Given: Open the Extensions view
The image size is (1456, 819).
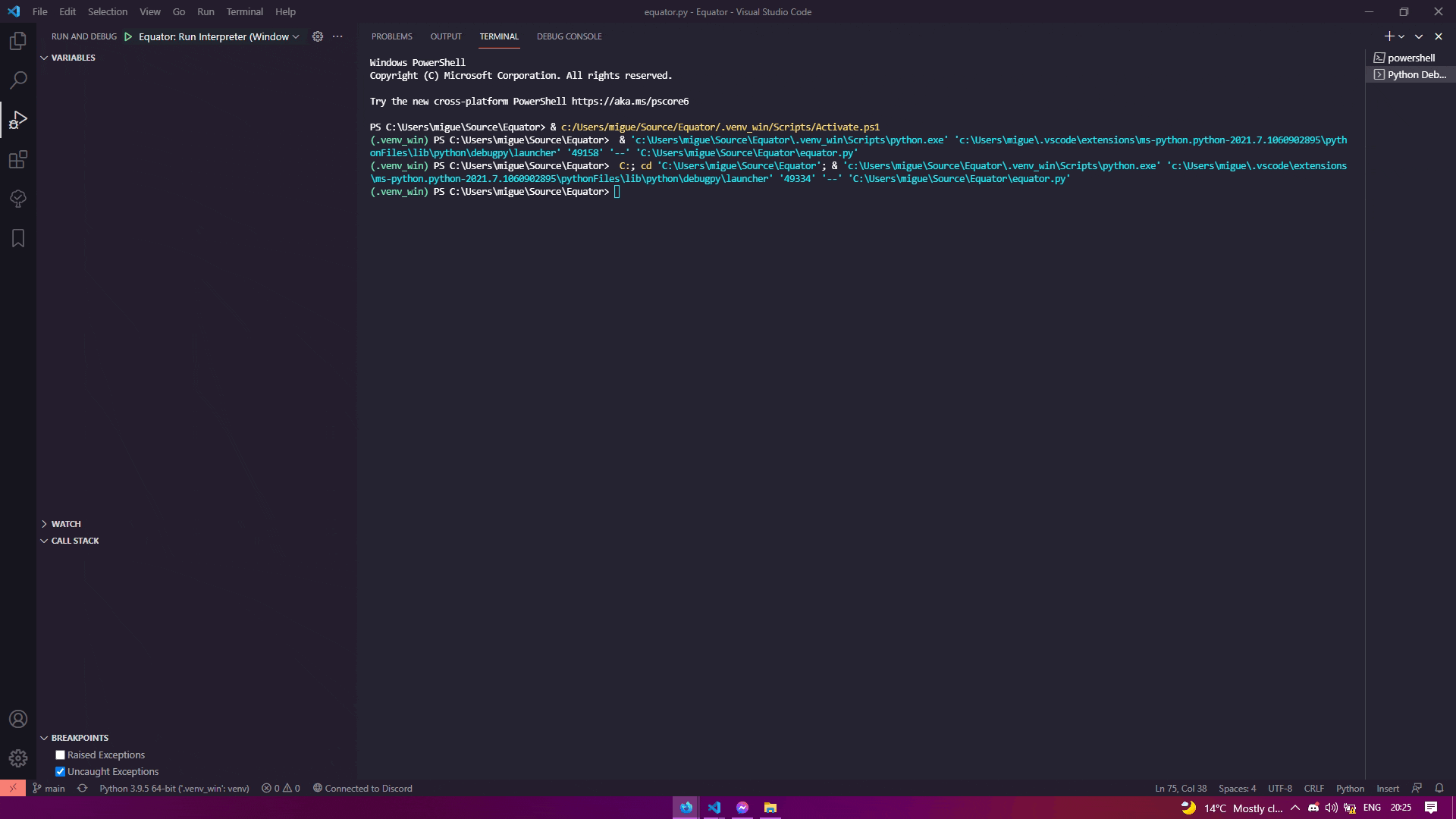Looking at the screenshot, I should tap(17, 159).
